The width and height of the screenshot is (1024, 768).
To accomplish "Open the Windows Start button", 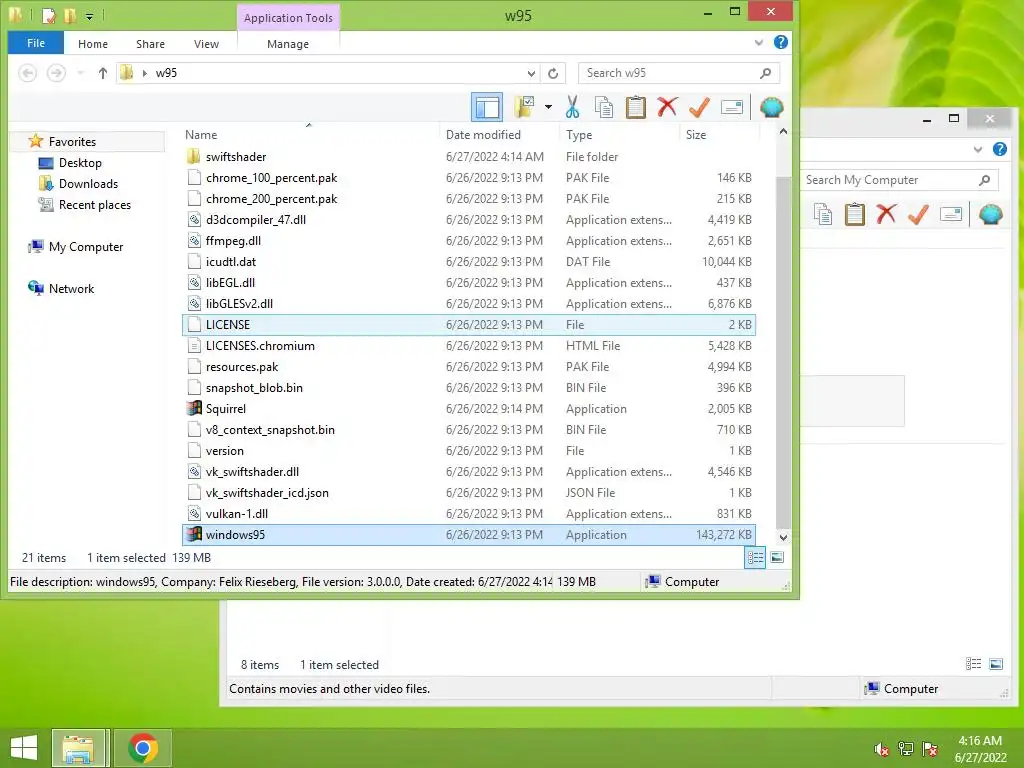I will tap(24, 748).
